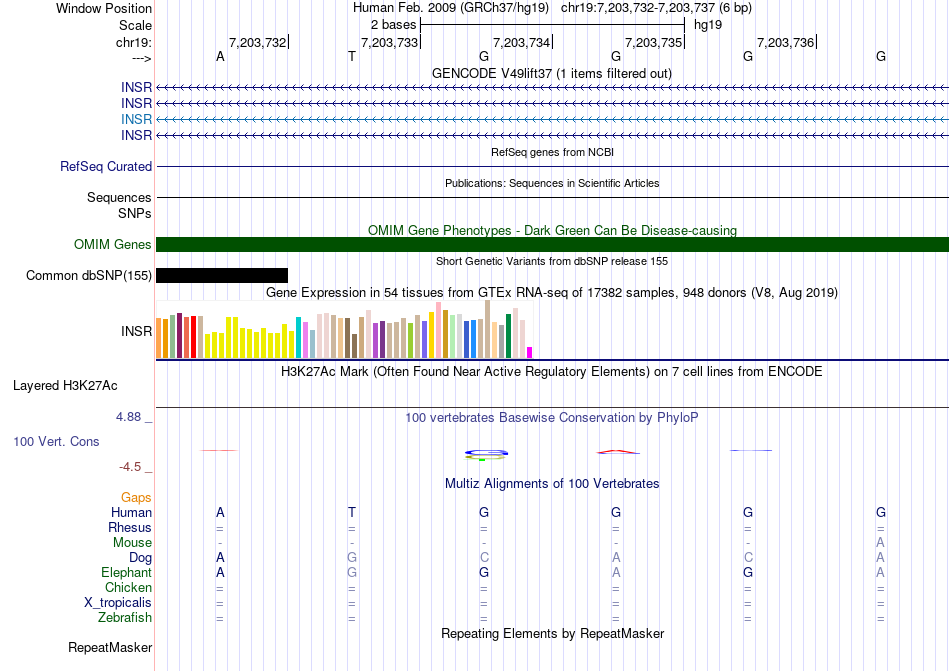The image size is (950, 671).
Task: Open the RefSeq Curated track label
Action: [x=106, y=167]
